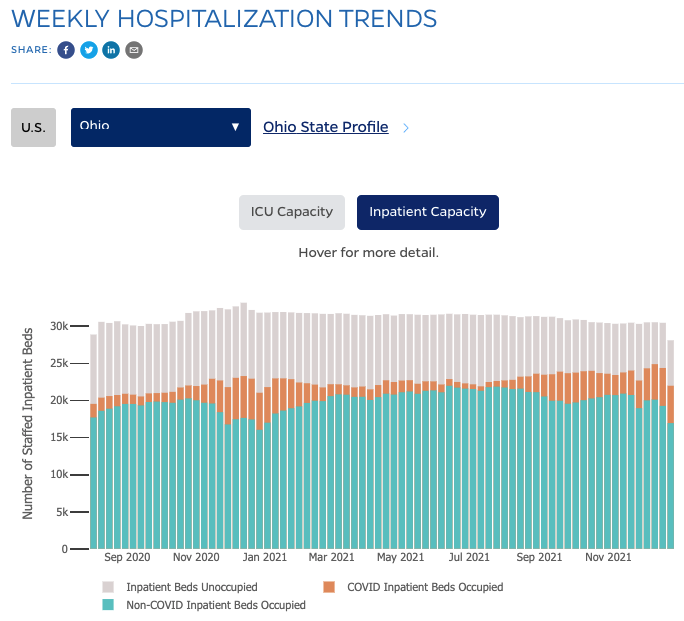Share on LinkedIn icon

point(111,50)
